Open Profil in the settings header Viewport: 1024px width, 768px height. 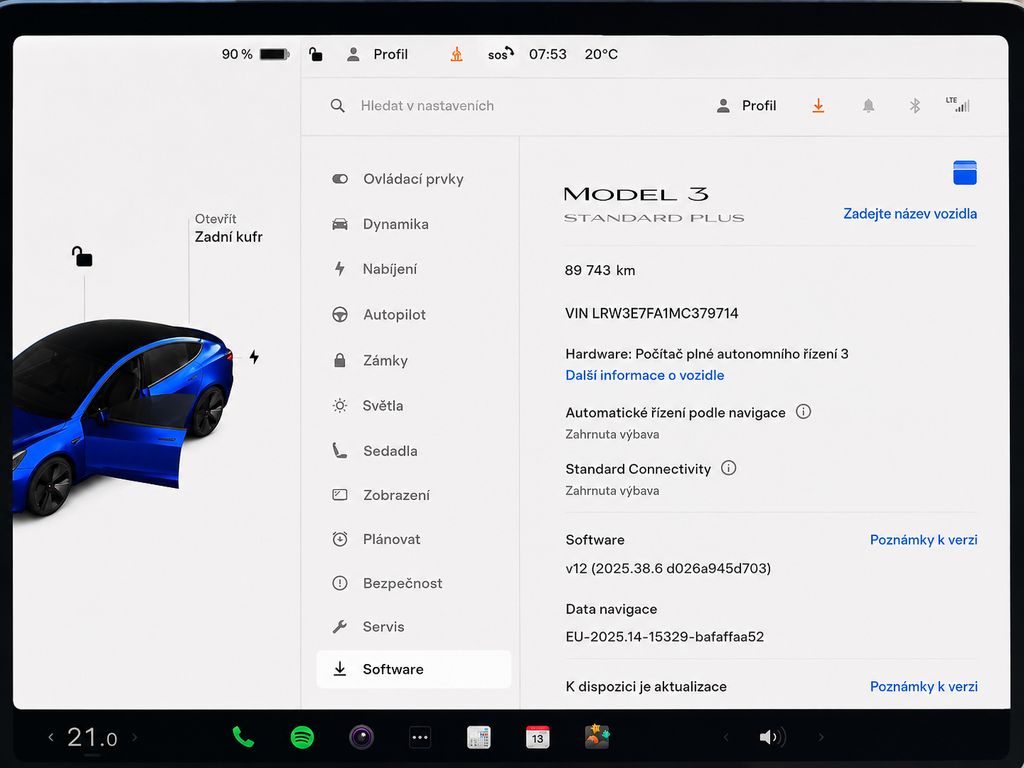[x=746, y=106]
